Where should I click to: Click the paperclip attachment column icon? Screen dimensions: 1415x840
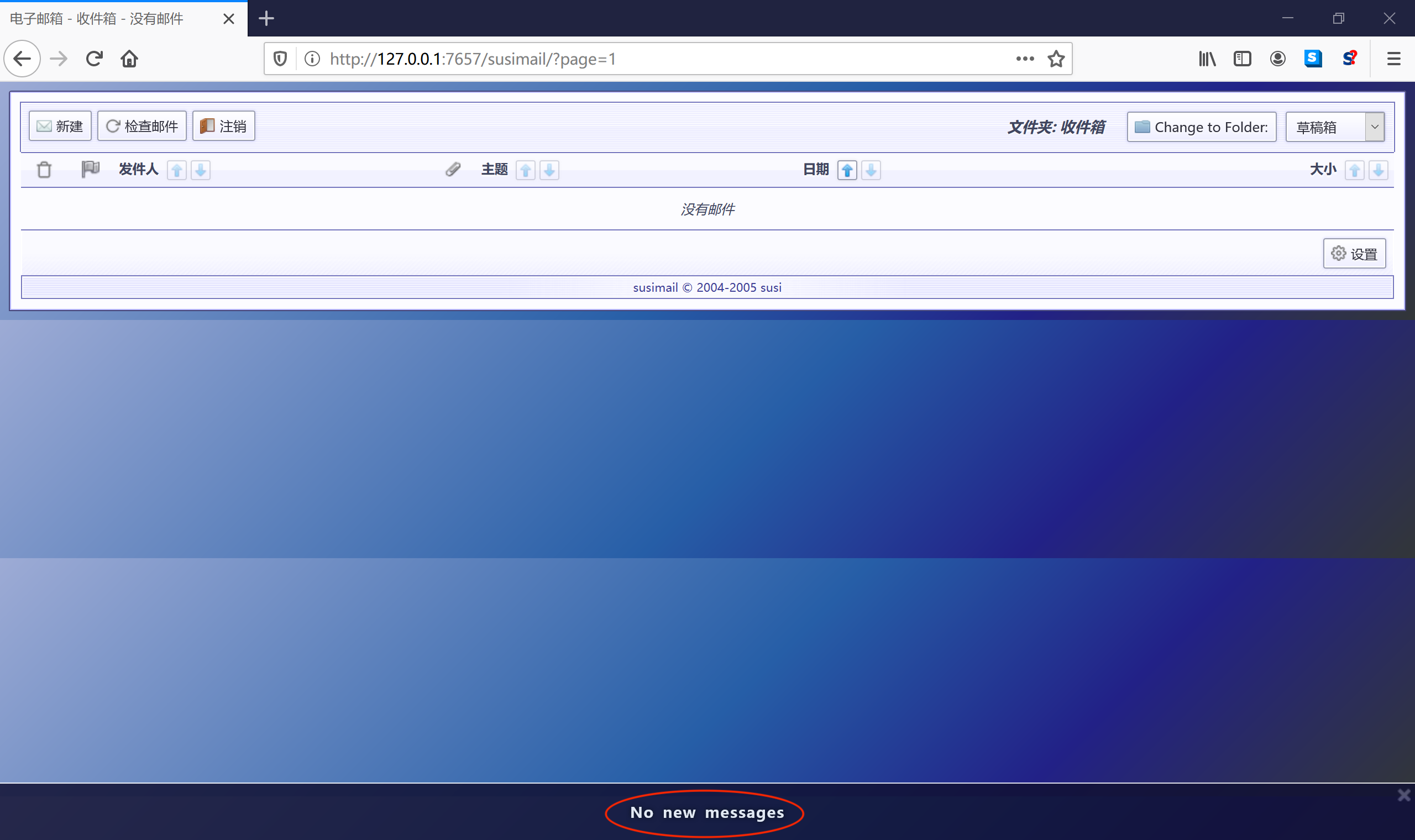453,169
